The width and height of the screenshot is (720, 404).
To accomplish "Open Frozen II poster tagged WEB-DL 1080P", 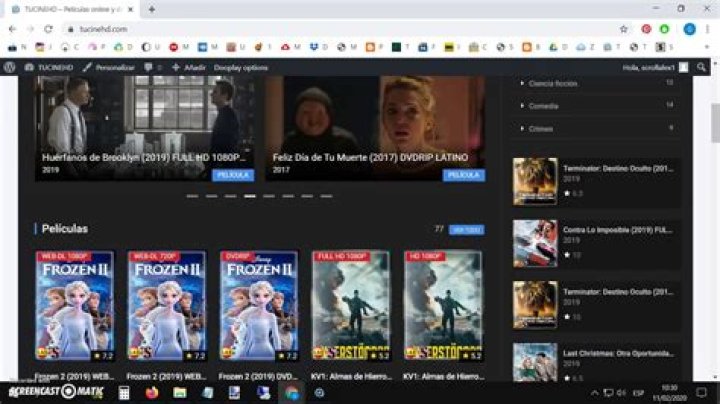I will click(75, 305).
